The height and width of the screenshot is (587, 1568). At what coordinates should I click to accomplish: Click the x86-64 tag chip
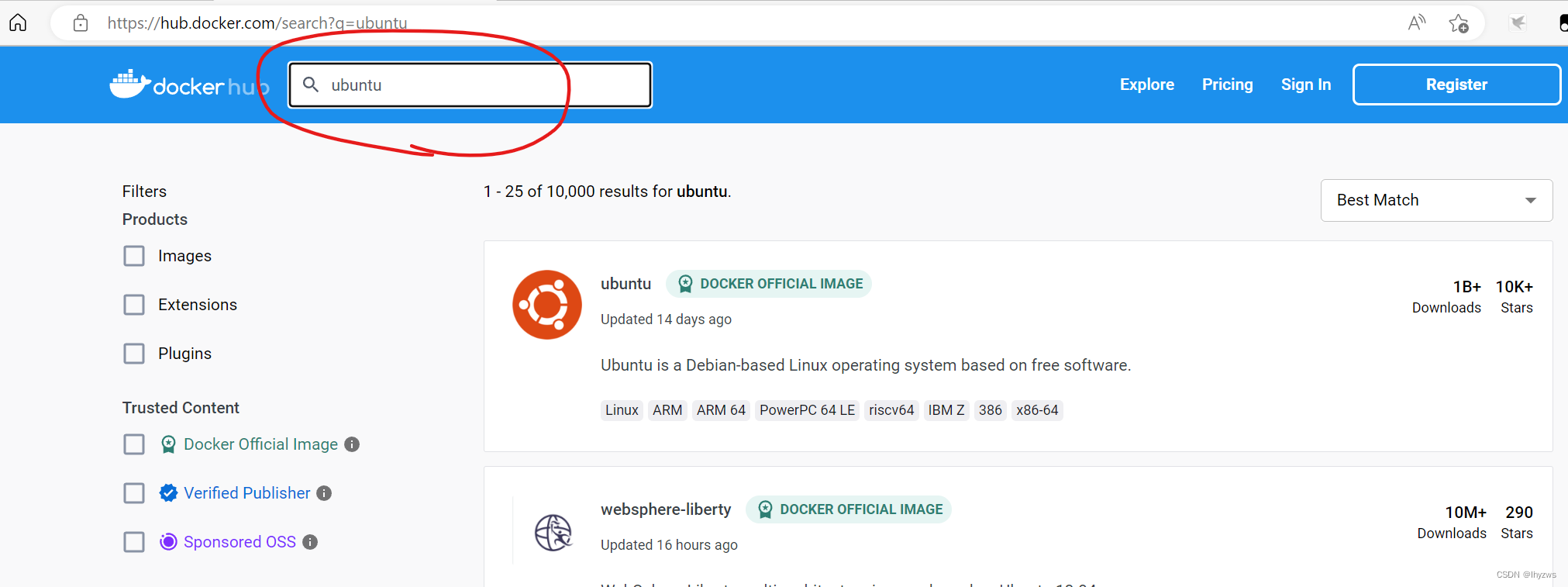(1037, 410)
